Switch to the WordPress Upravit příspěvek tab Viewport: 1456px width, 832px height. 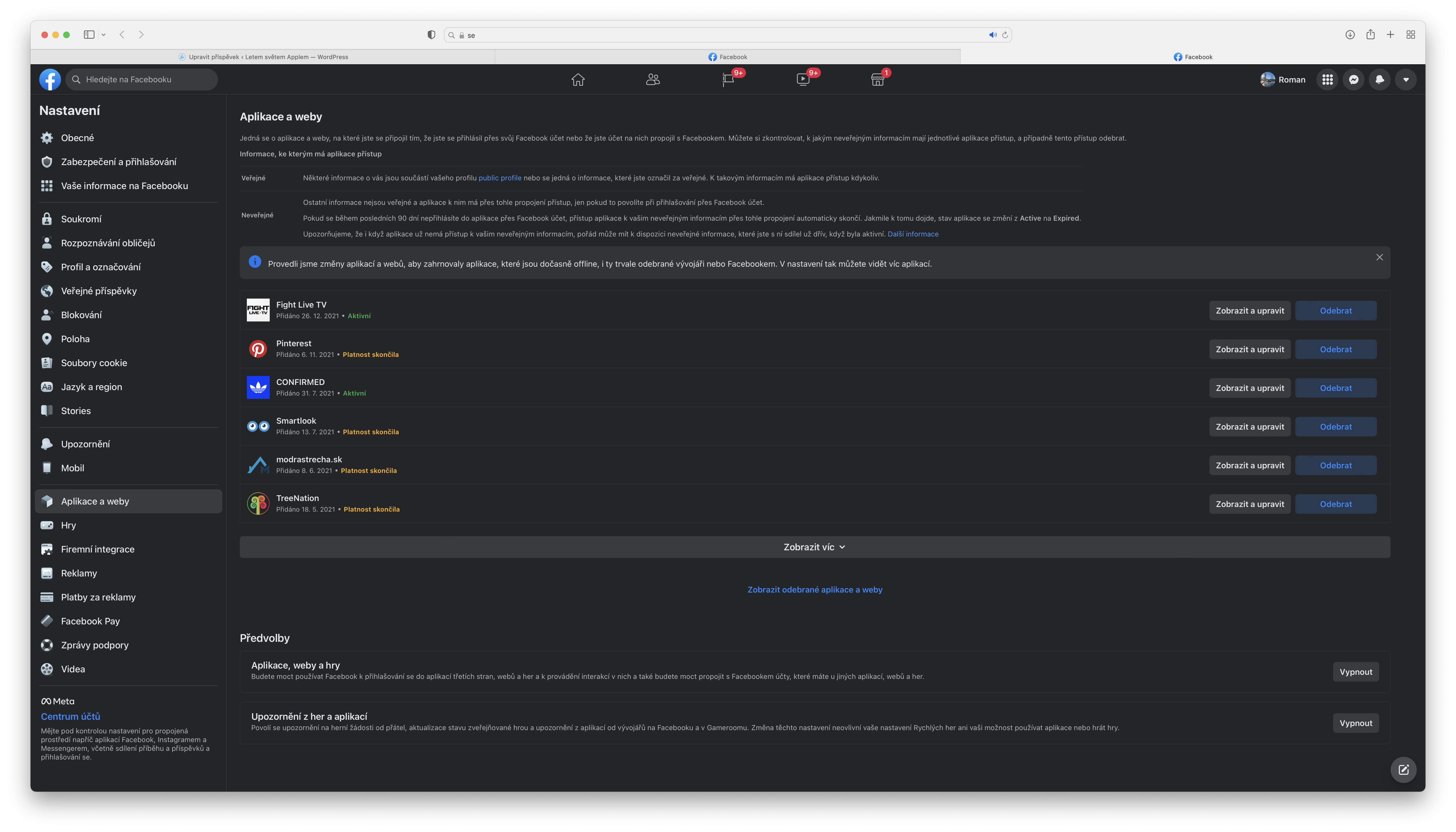[263, 57]
